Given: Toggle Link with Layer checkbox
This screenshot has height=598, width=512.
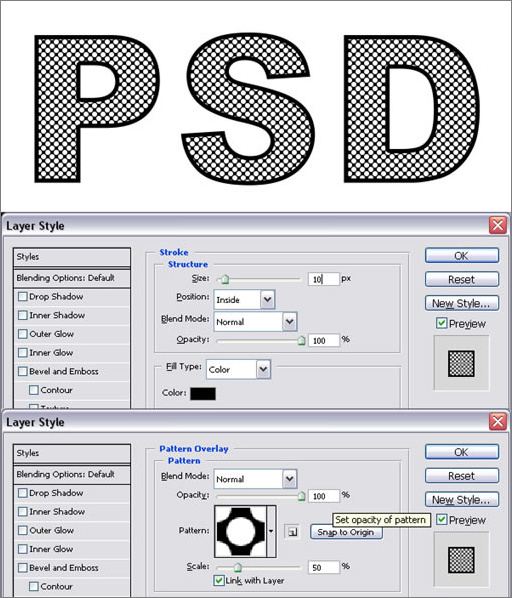Looking at the screenshot, I should (x=219, y=580).
